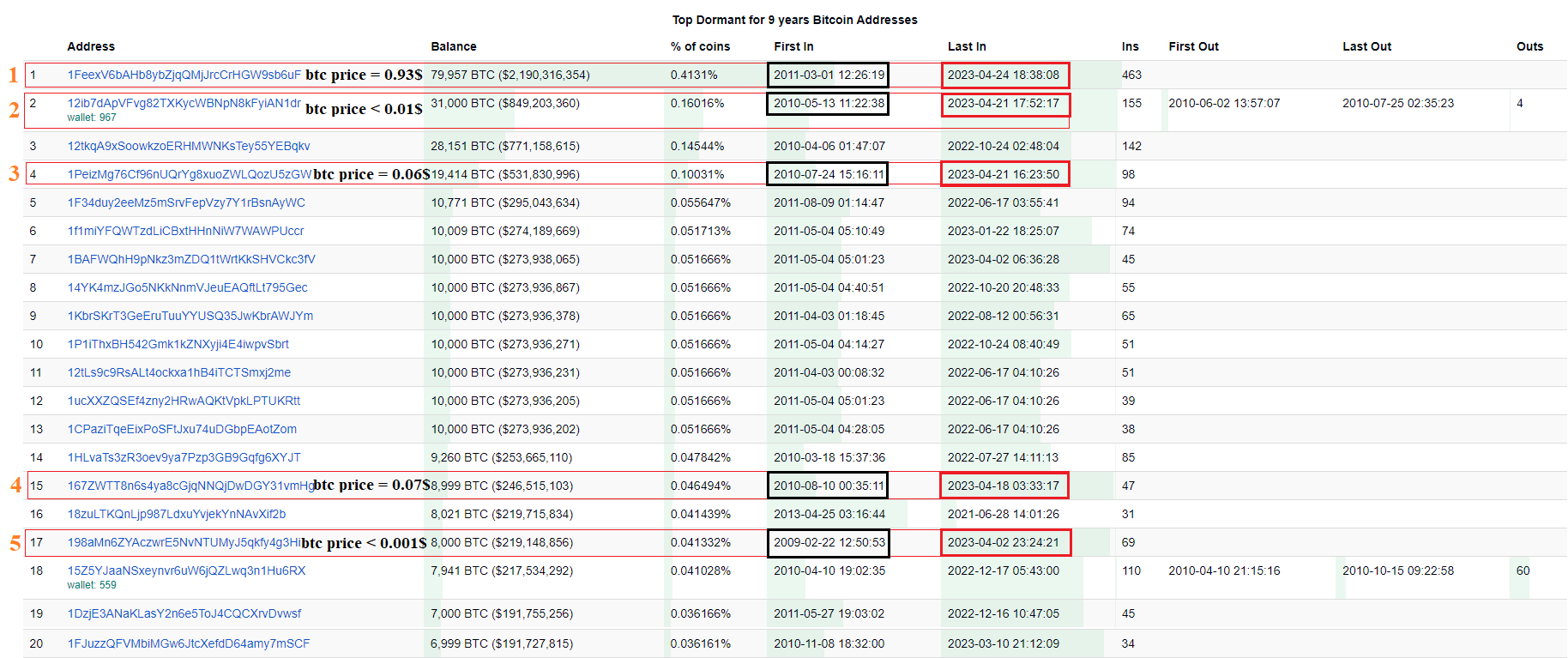Click Last In date 2021-06-28 14:01:26

[1004, 514]
